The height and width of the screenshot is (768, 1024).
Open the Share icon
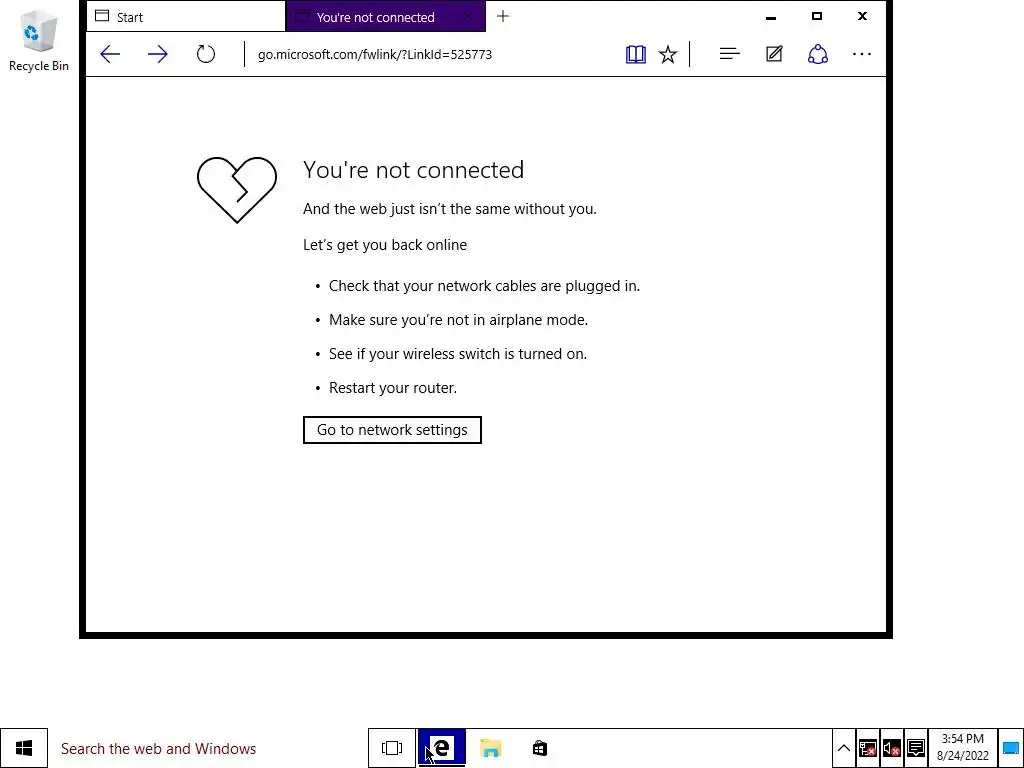[x=818, y=54]
